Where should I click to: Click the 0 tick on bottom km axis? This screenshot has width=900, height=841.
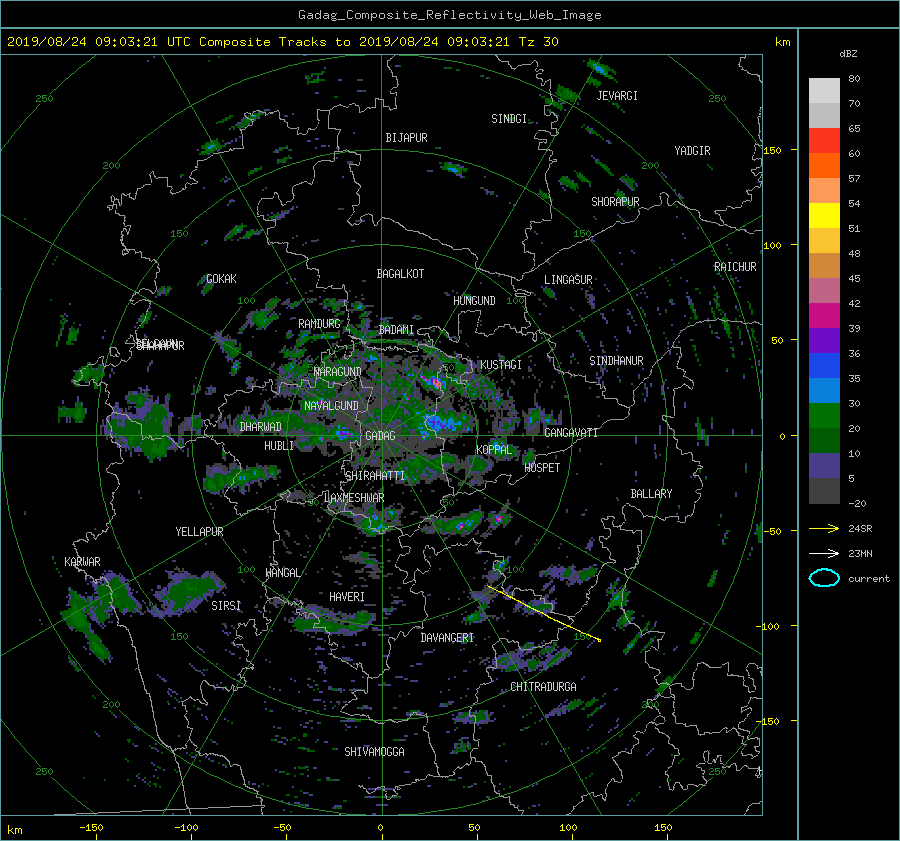(380, 828)
